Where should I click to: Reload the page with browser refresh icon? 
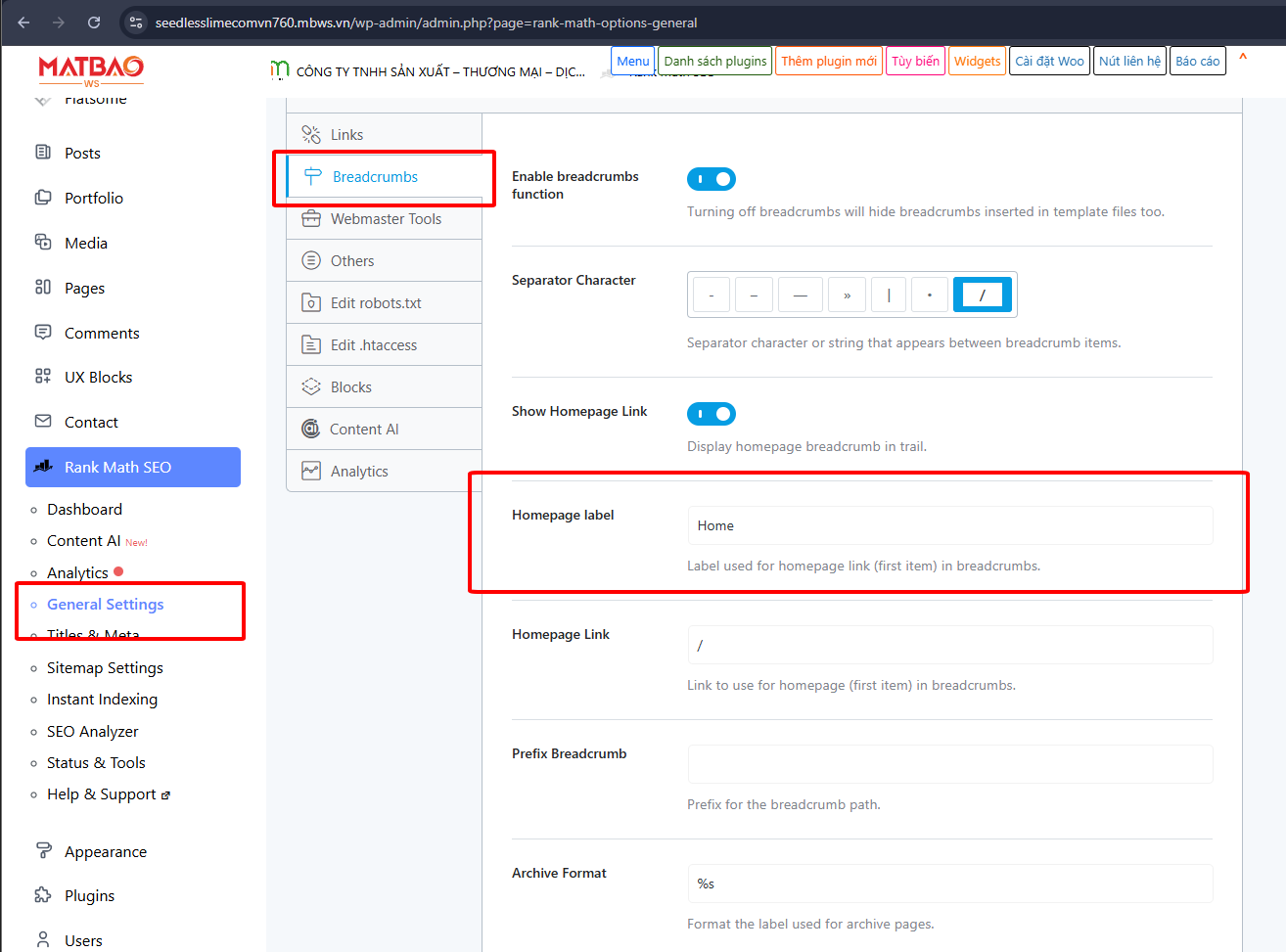click(x=94, y=23)
